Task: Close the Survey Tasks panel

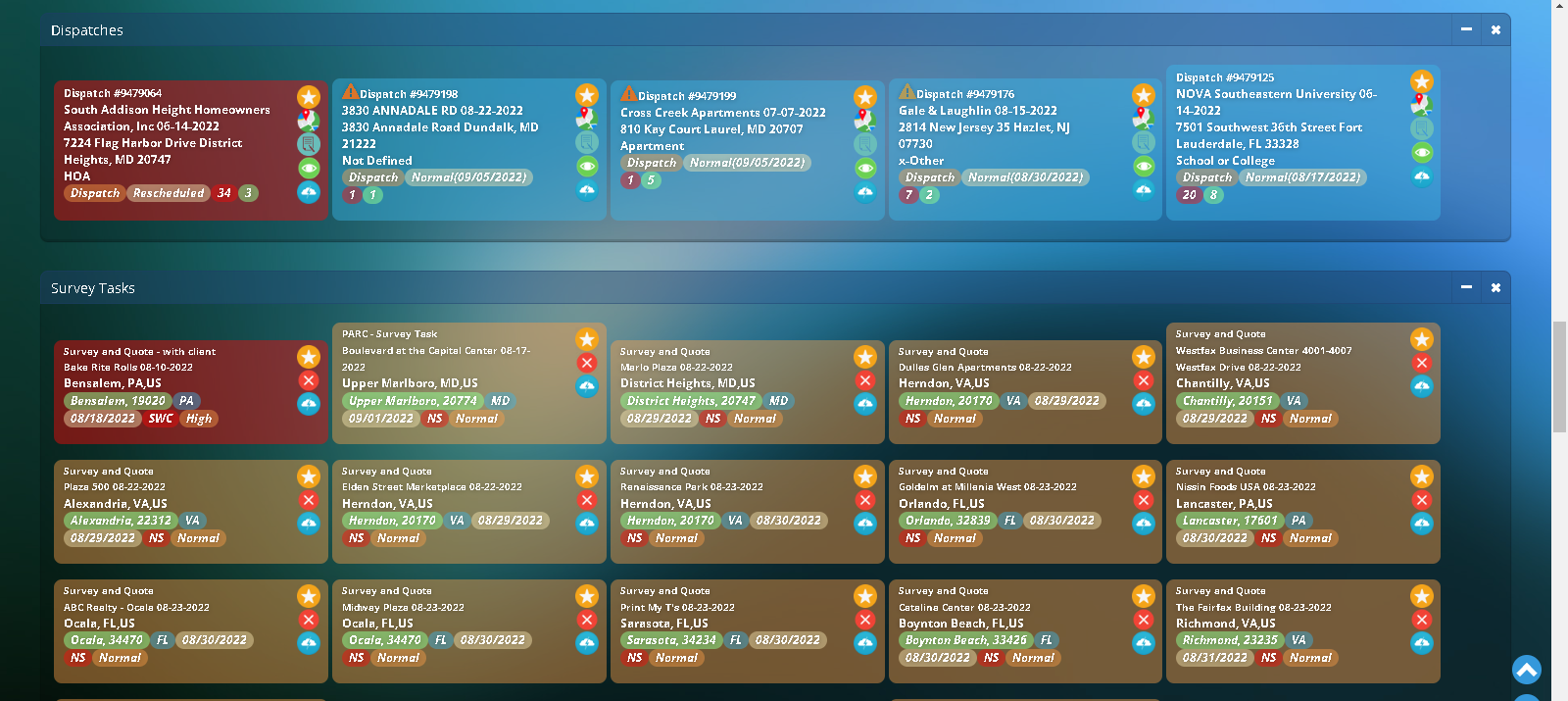Action: [x=1495, y=287]
